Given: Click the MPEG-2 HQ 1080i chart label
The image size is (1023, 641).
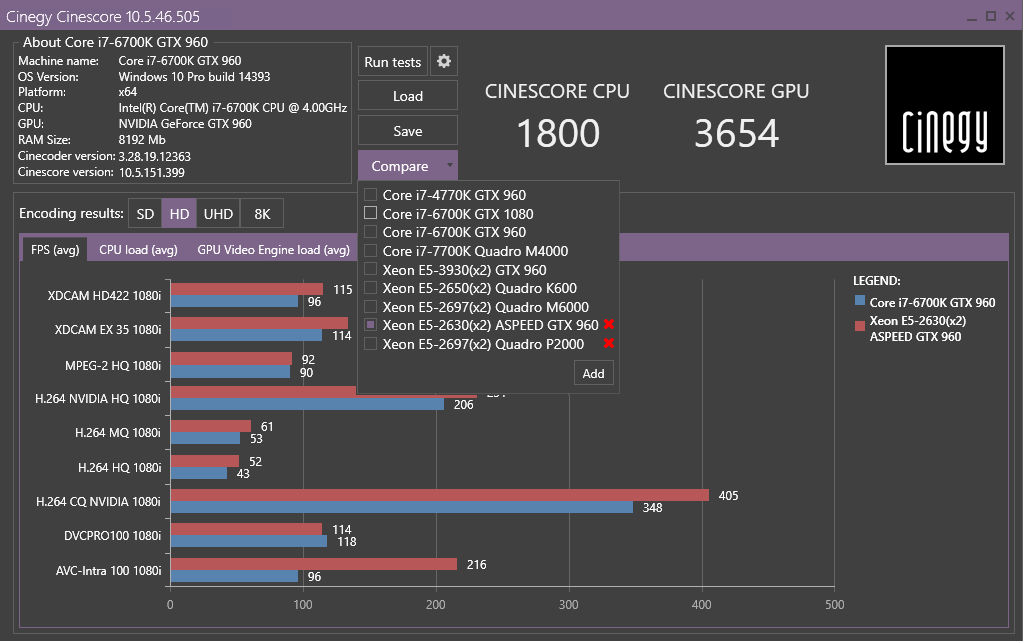Looking at the screenshot, I should [x=113, y=366].
